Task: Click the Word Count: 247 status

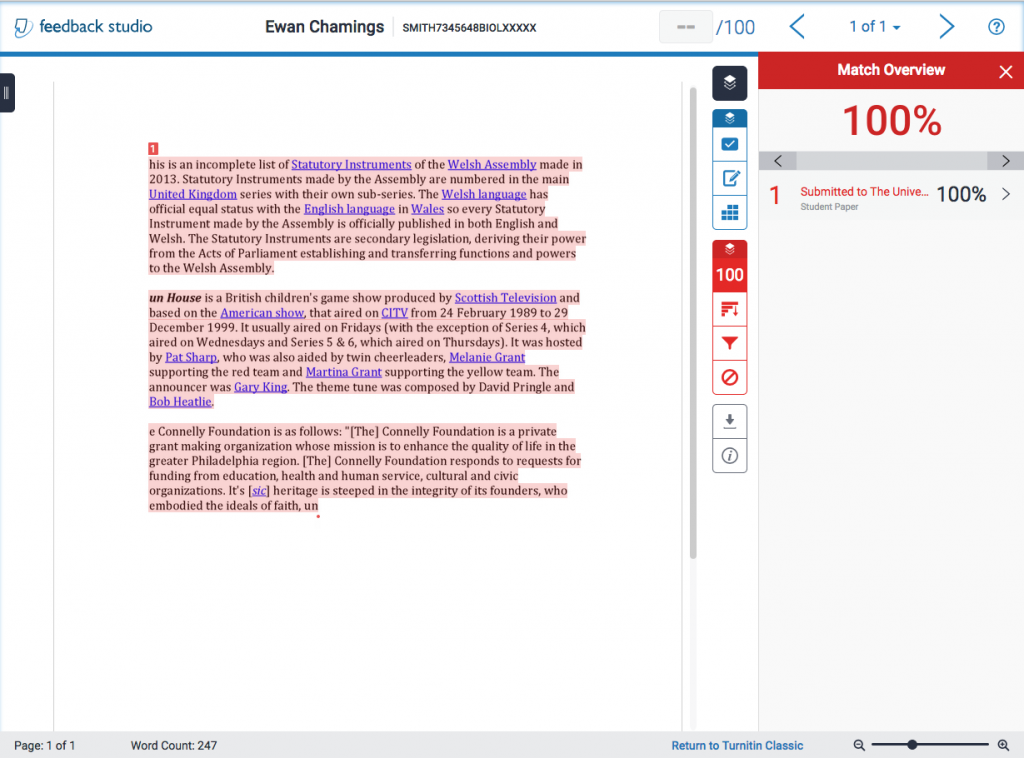Action: click(x=174, y=746)
